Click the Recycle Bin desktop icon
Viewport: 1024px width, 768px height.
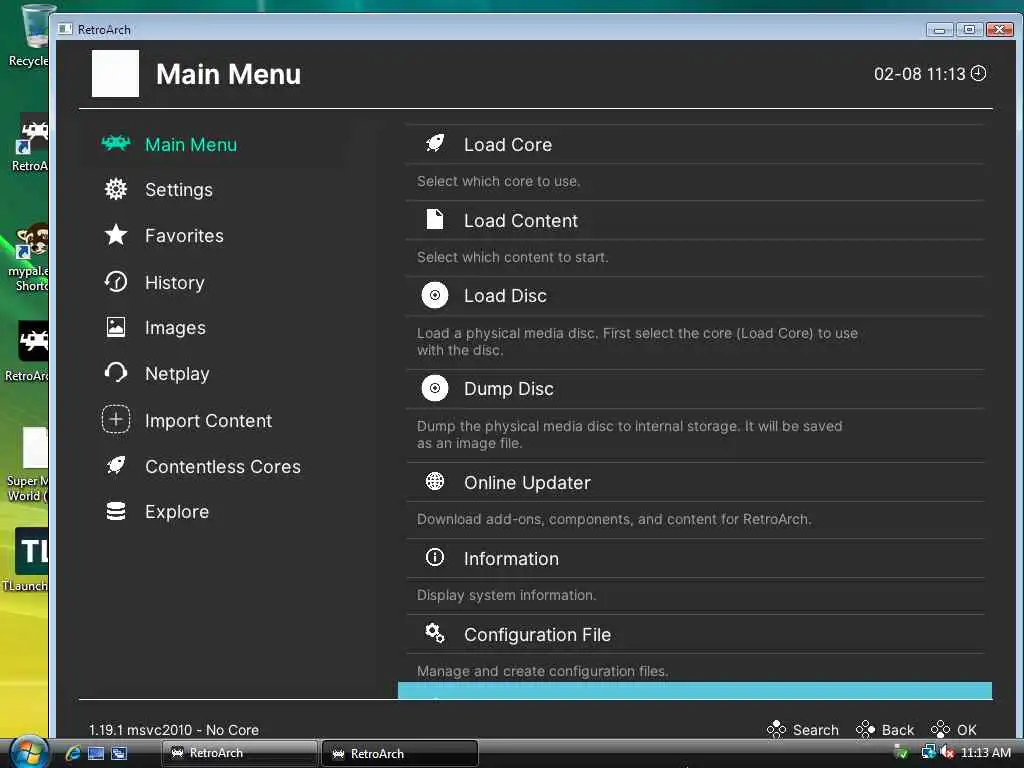coord(29,36)
